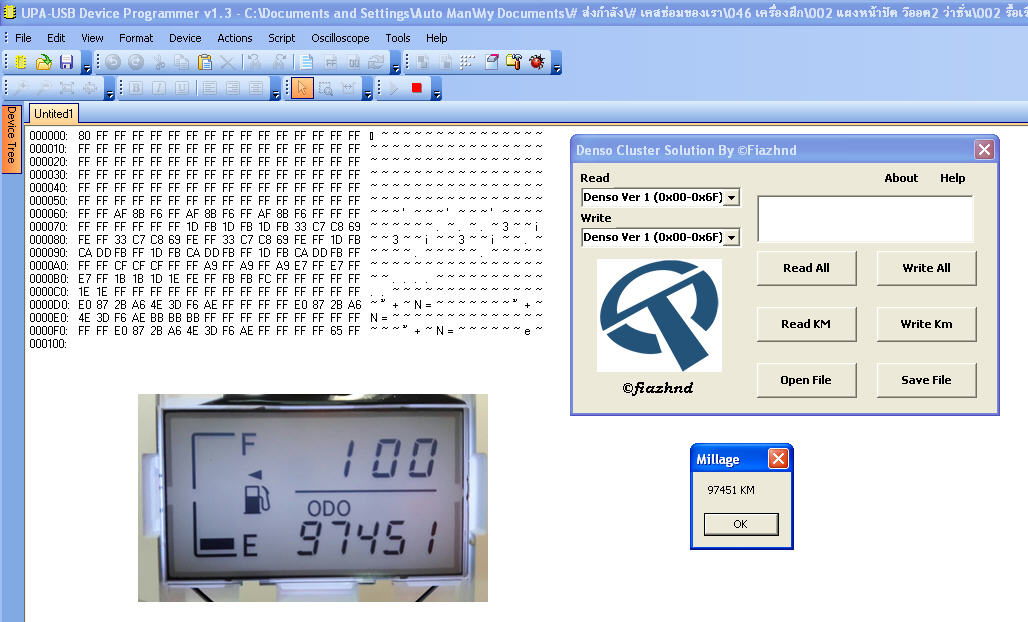Viewport: 1028px width, 622px height.
Task: Click the Read All button
Action: [x=806, y=268]
